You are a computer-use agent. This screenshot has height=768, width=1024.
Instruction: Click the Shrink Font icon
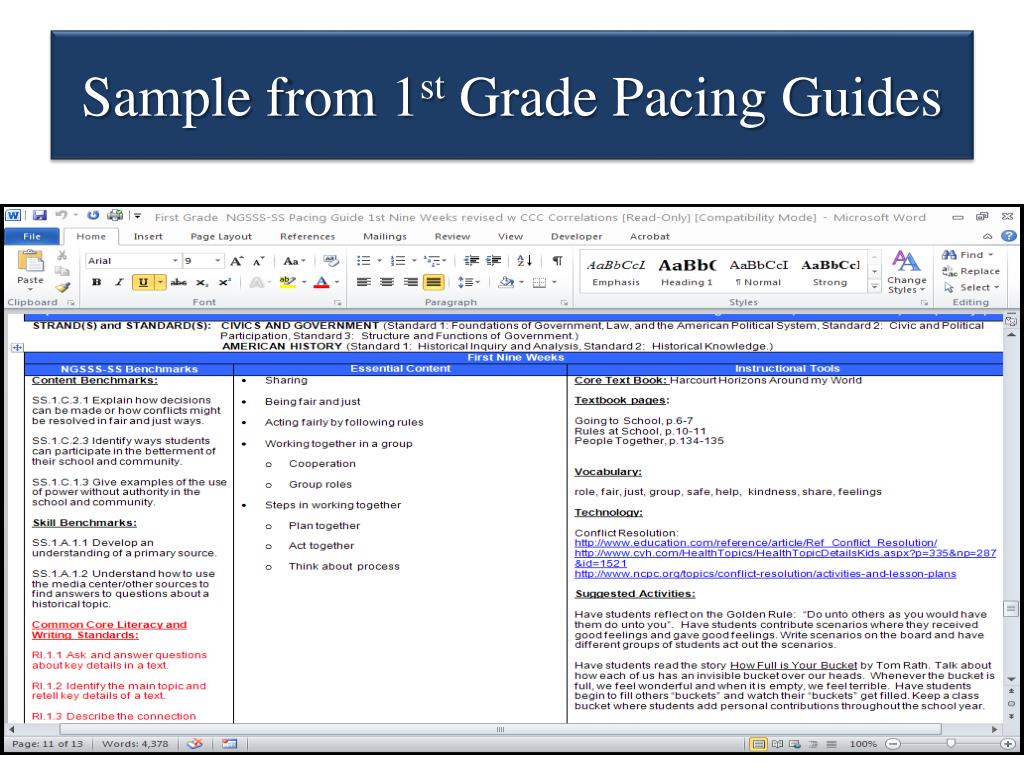coord(259,261)
